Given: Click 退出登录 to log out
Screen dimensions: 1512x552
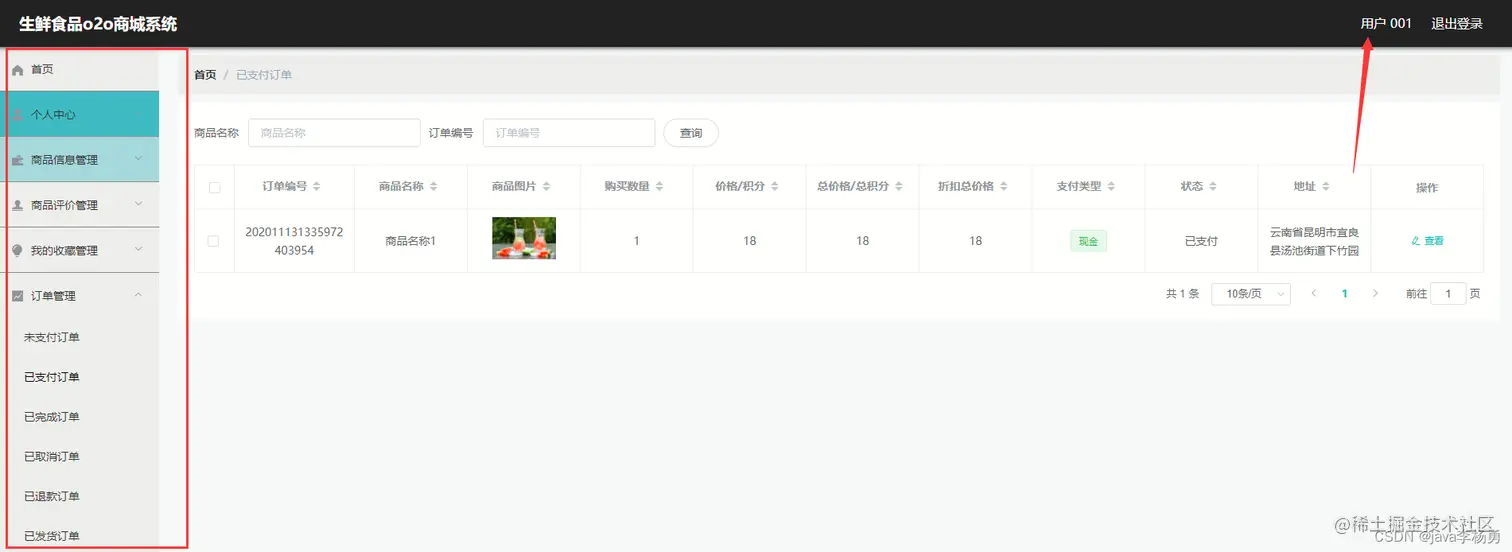Looking at the screenshot, I should [x=1457, y=24].
